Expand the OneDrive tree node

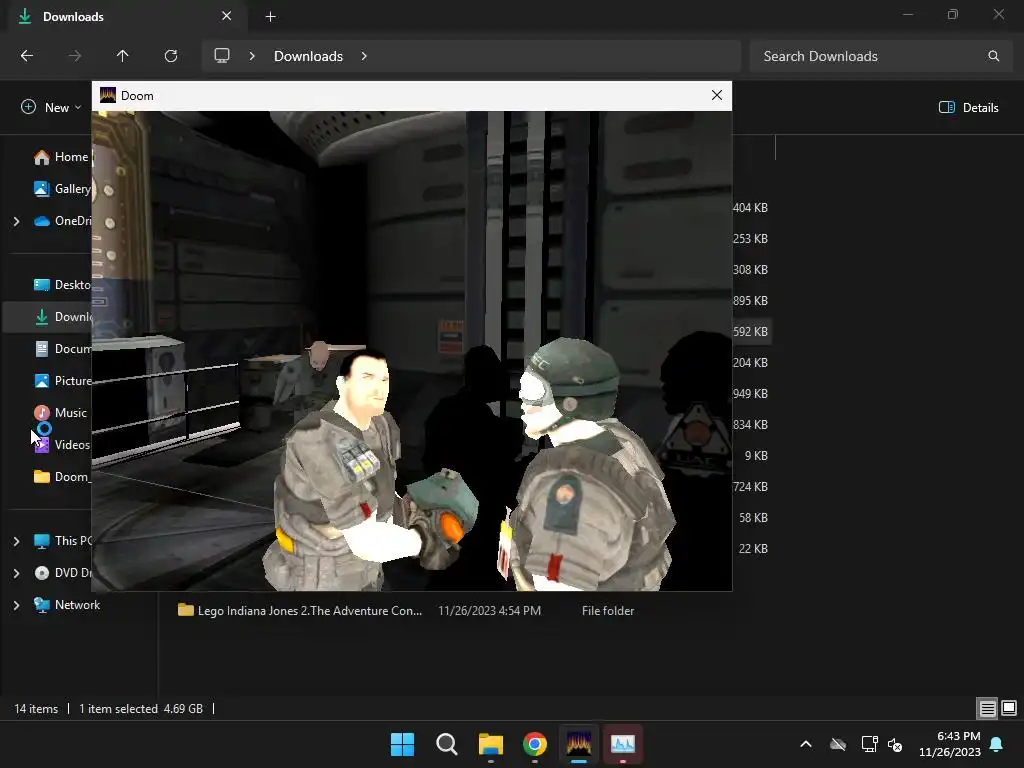[x=16, y=221]
